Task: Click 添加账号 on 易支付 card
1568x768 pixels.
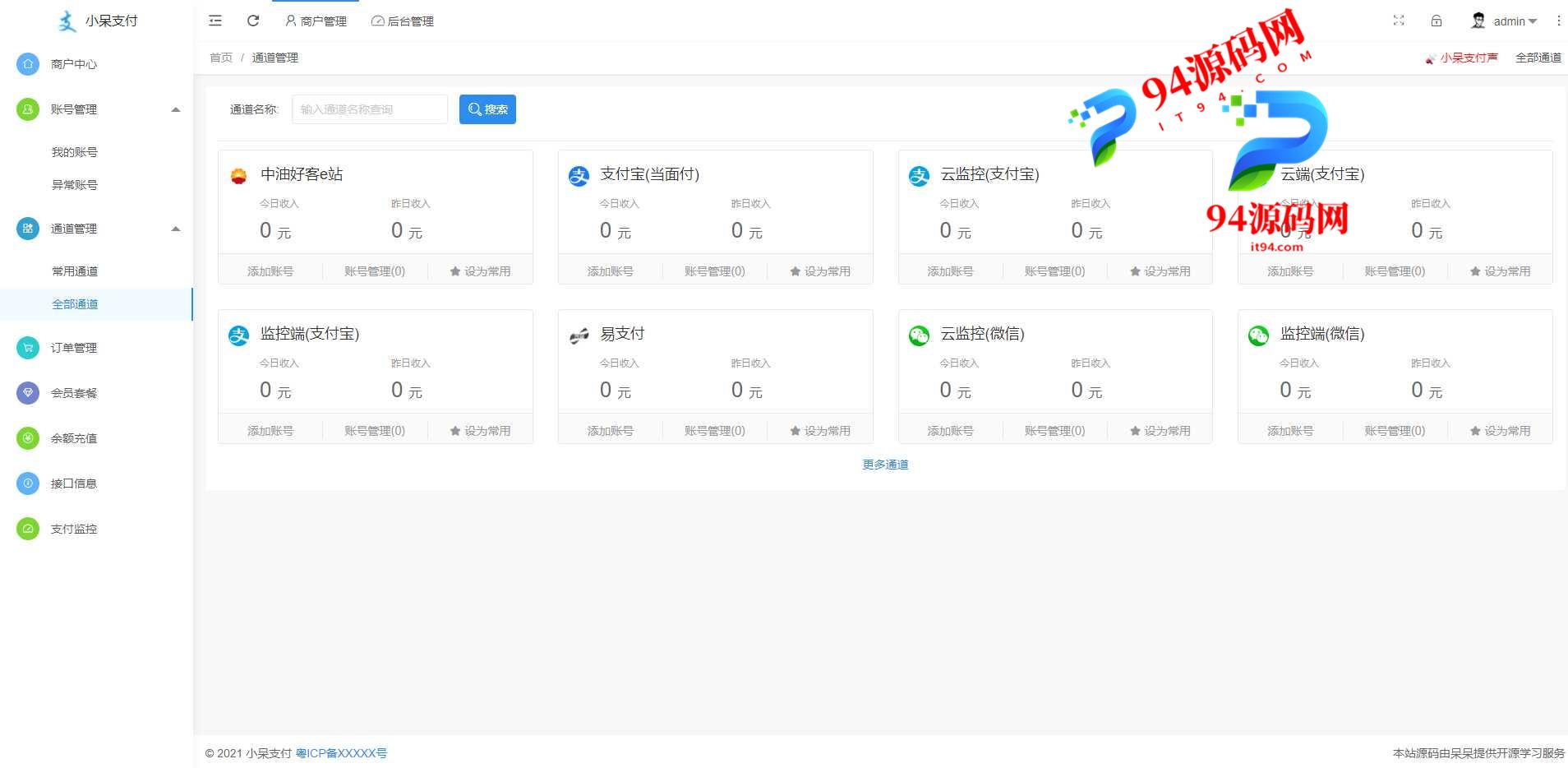Action: 610,431
